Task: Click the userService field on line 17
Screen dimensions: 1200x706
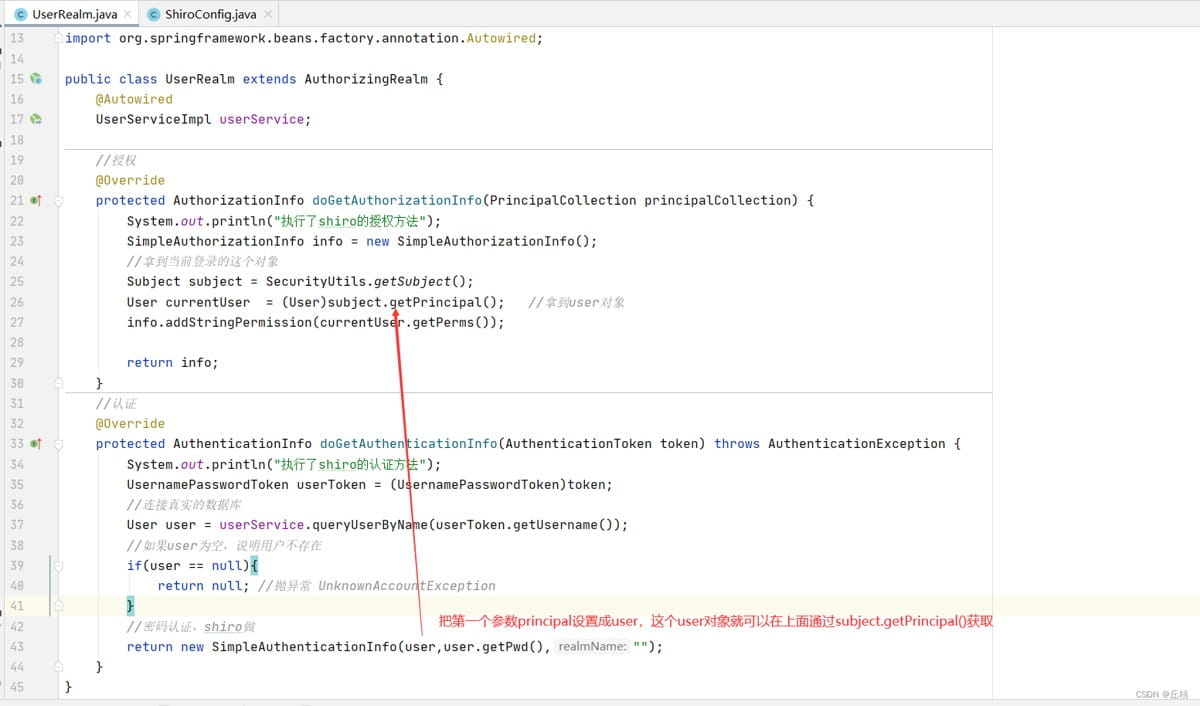Action: point(261,119)
